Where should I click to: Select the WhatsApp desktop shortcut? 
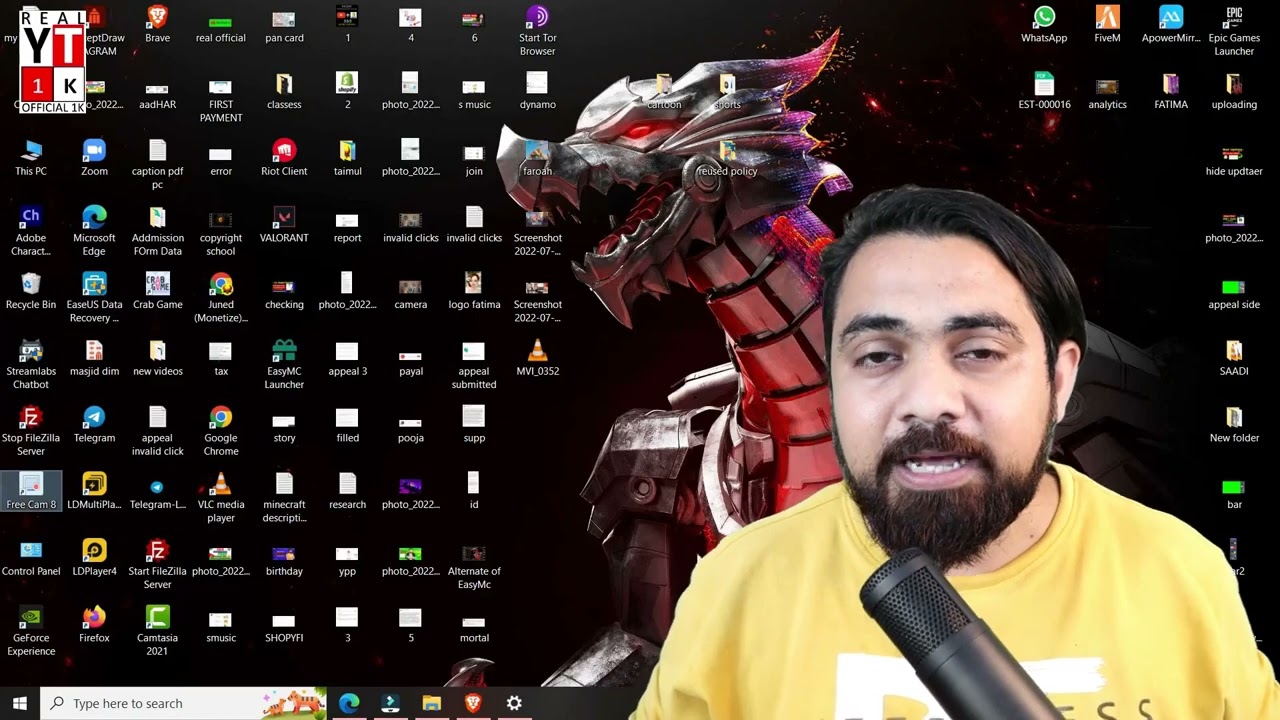1044,25
